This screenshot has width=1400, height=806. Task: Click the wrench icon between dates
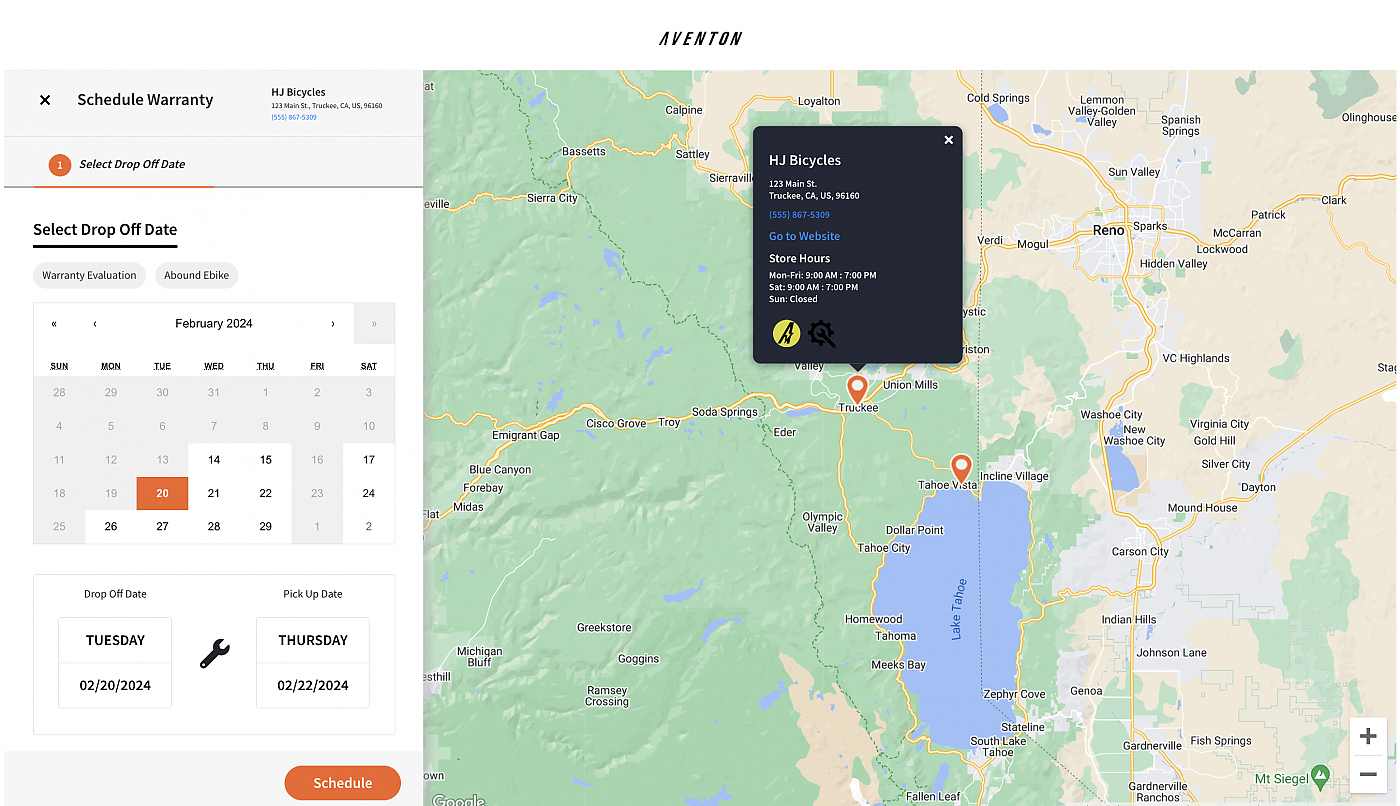coord(214,654)
